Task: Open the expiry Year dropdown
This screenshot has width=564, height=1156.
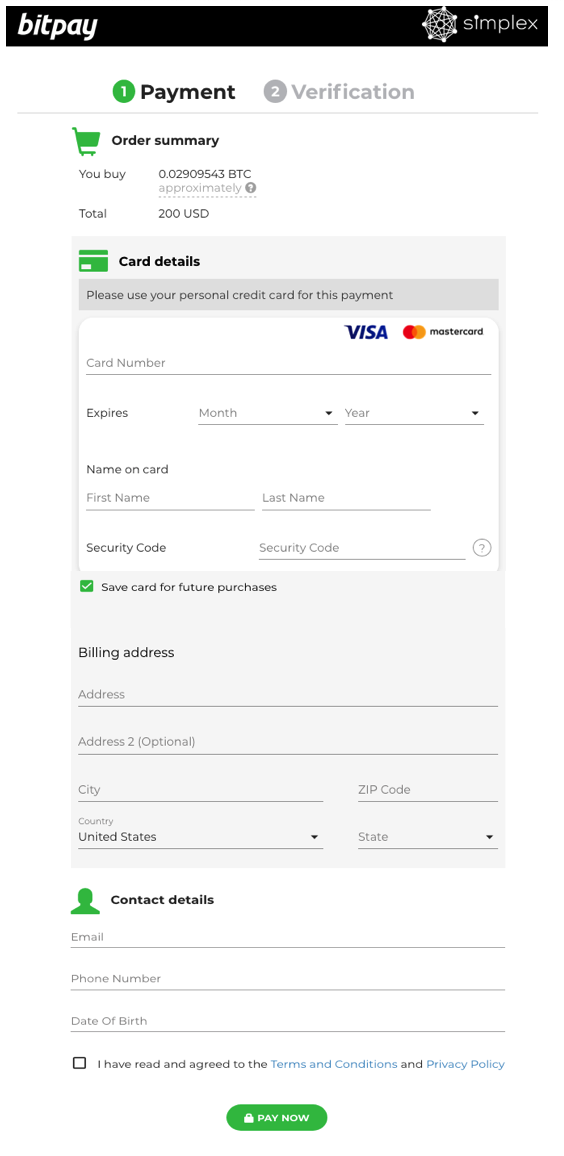Action: pos(414,414)
